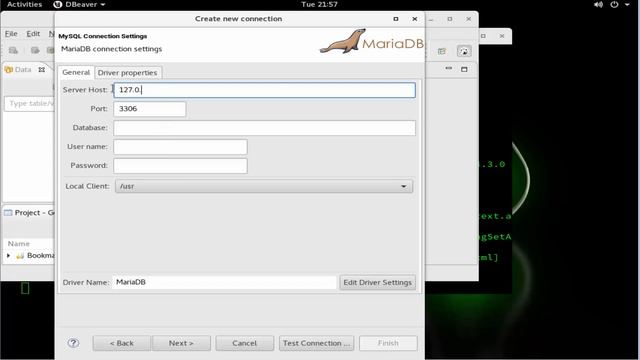Click the volume icon in top bar

coord(598,4)
